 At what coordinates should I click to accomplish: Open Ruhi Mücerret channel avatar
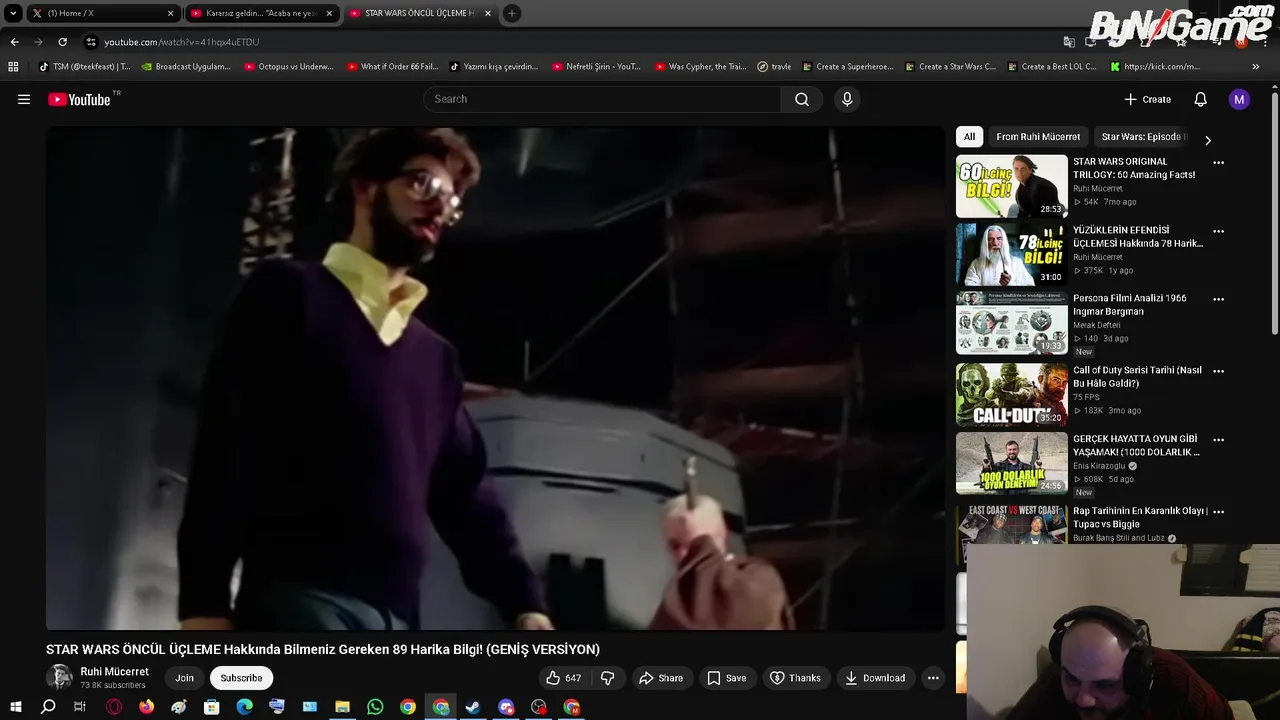coord(59,678)
